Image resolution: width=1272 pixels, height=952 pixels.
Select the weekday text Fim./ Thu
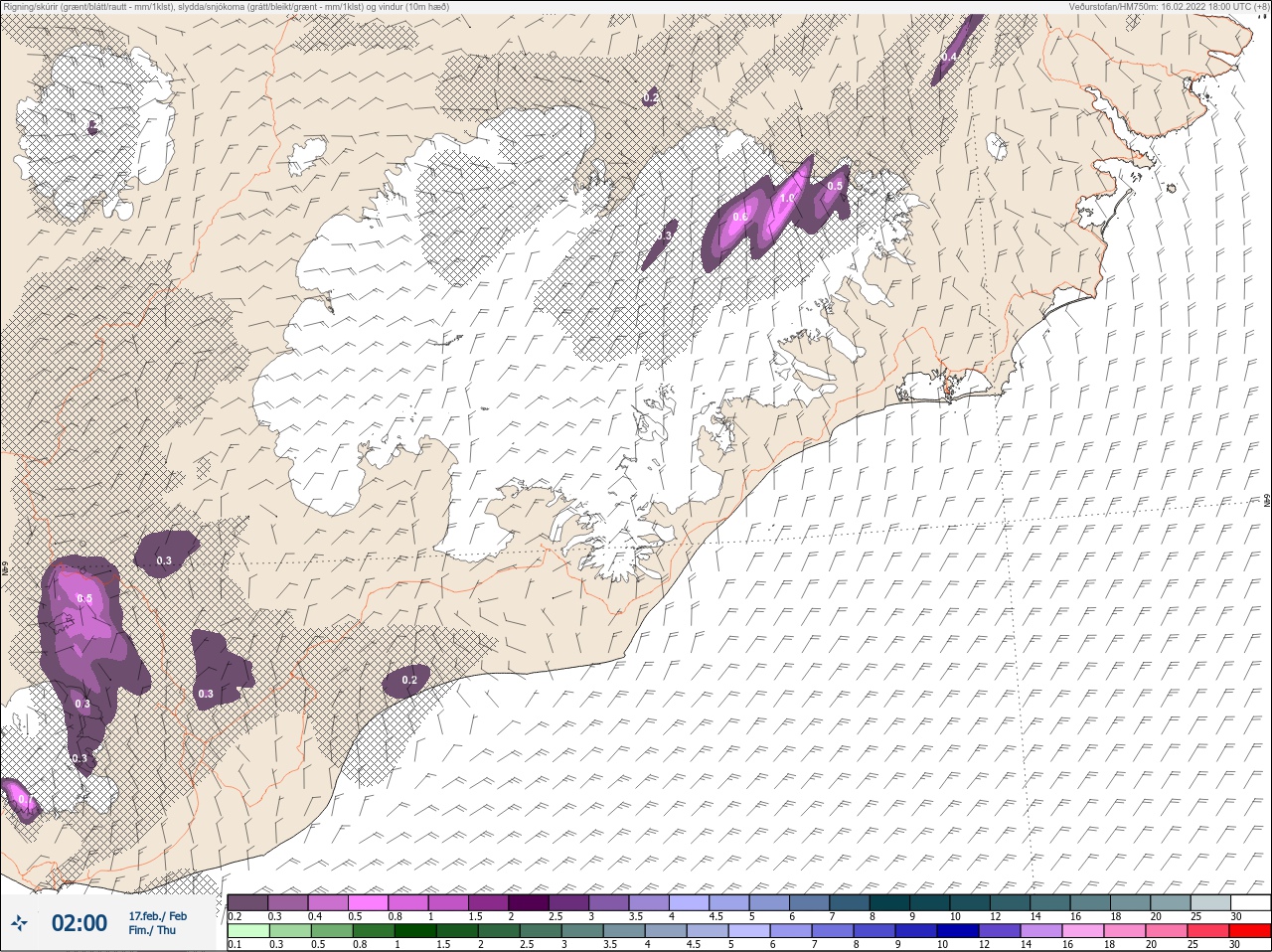(152, 930)
